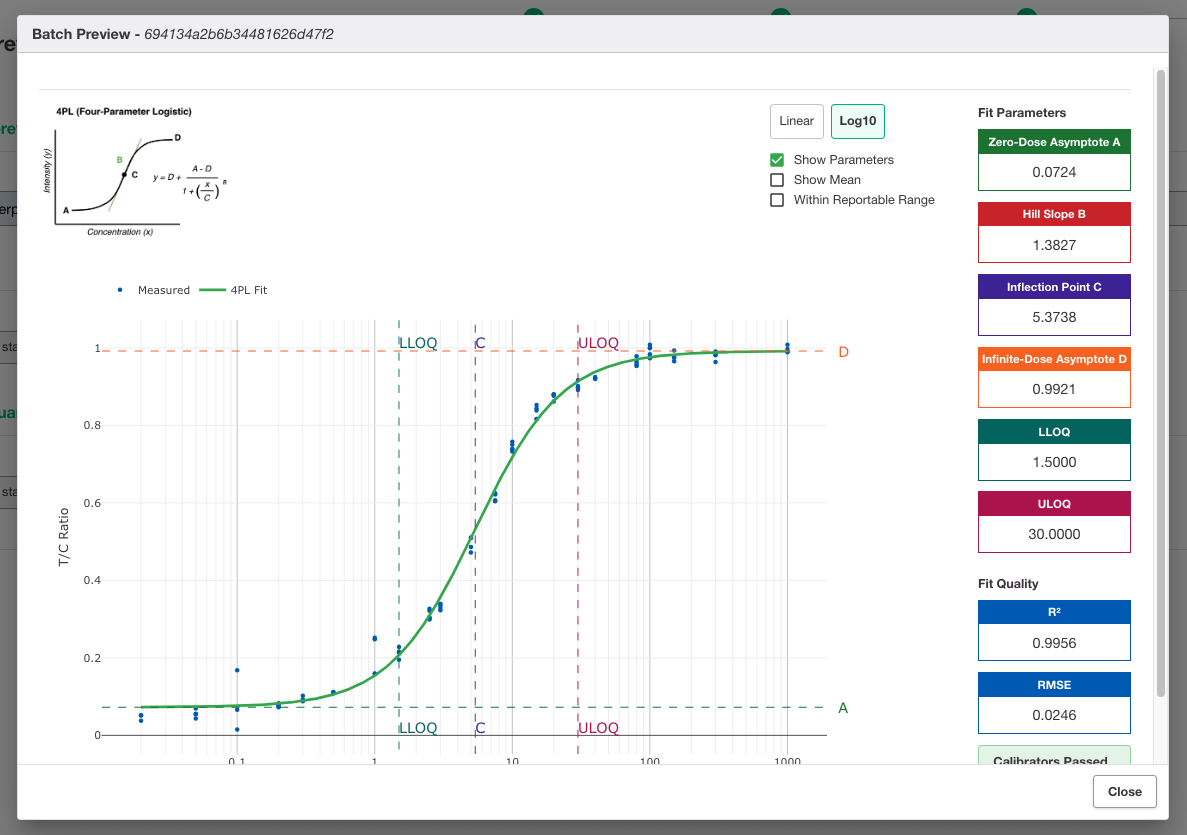Click the Calibrators Passed status badge
The image size is (1187, 835).
point(1054,756)
